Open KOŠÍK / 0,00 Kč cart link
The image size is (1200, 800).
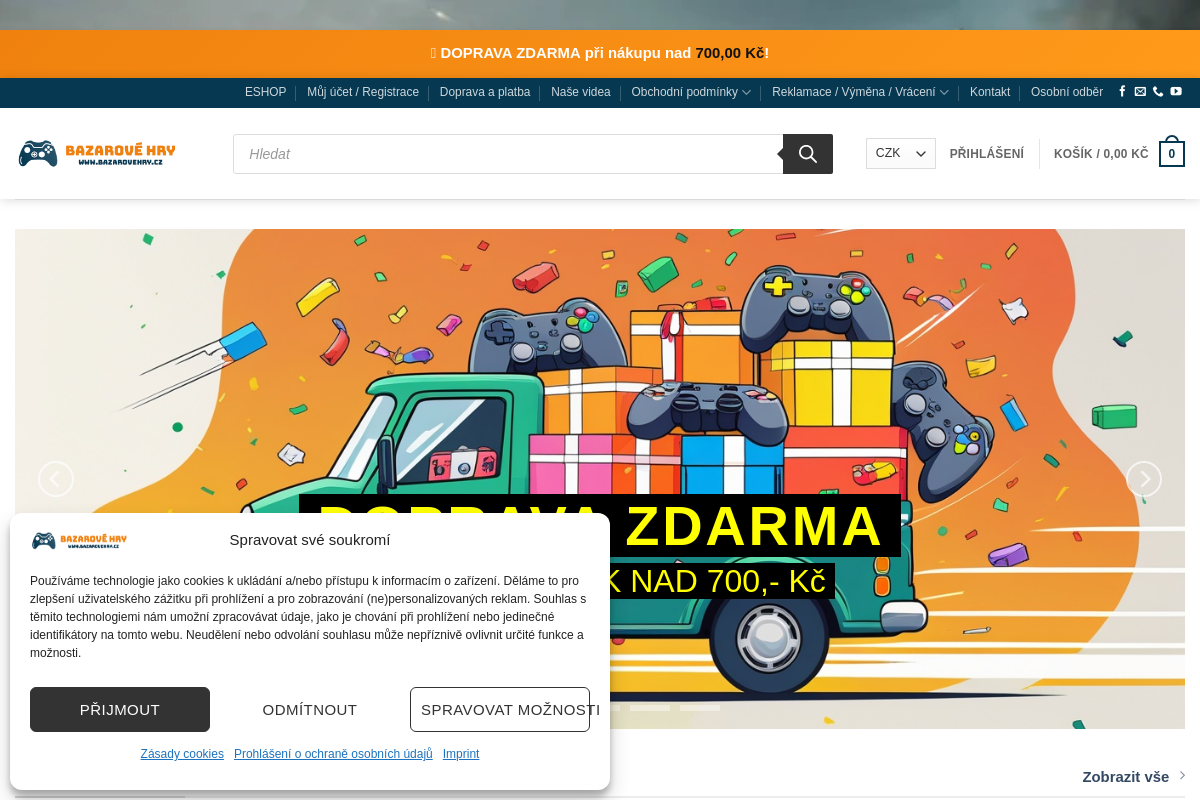[x=1101, y=154]
